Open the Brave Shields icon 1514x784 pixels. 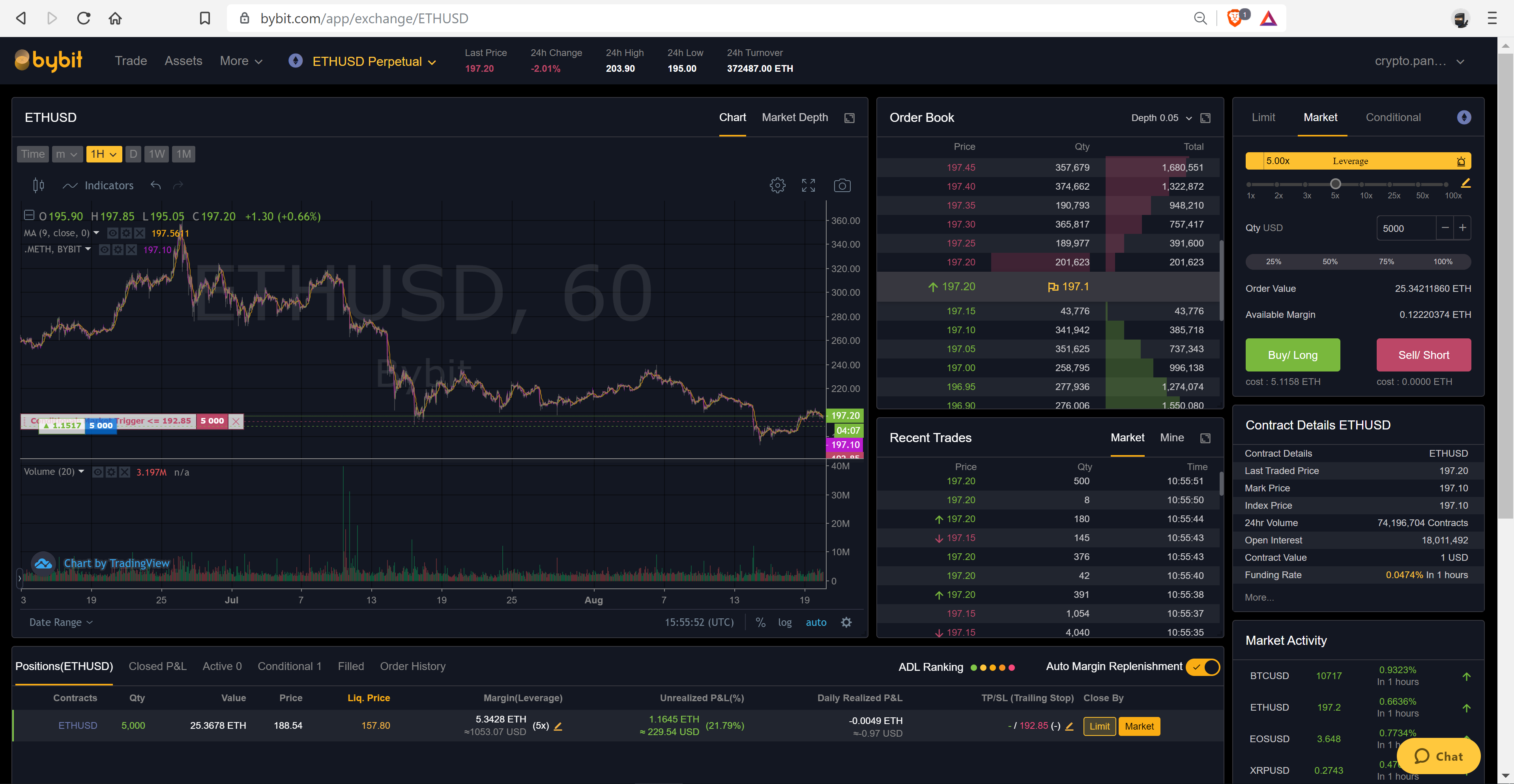[1234, 19]
